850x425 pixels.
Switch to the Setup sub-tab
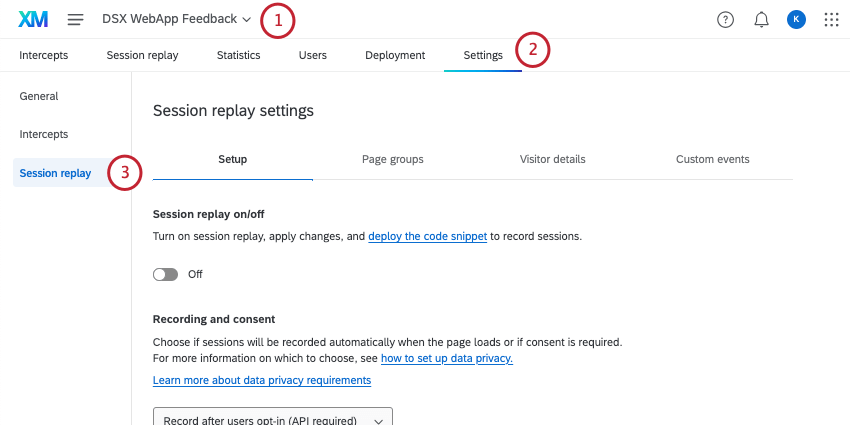tap(233, 159)
